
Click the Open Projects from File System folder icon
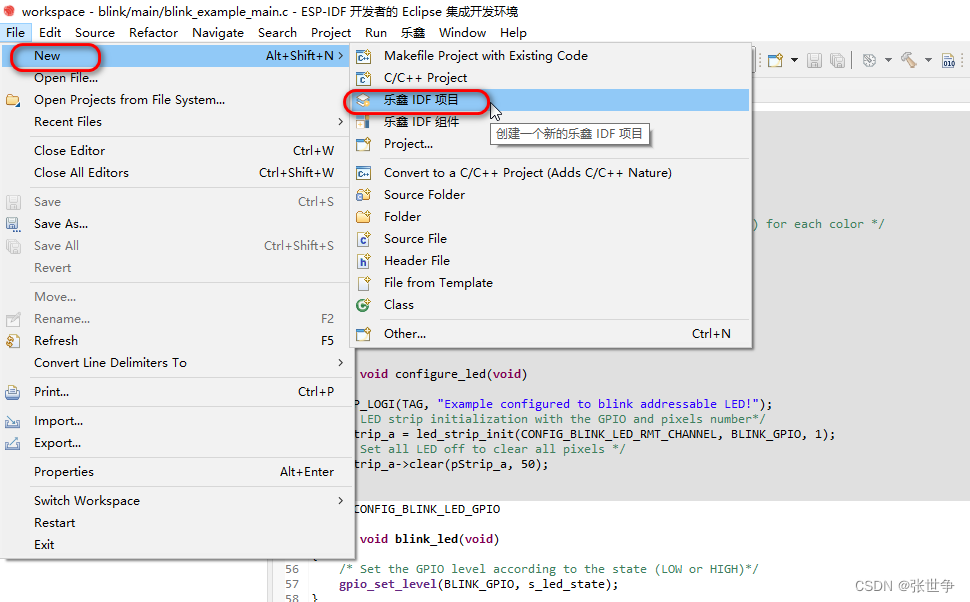click(x=13, y=100)
